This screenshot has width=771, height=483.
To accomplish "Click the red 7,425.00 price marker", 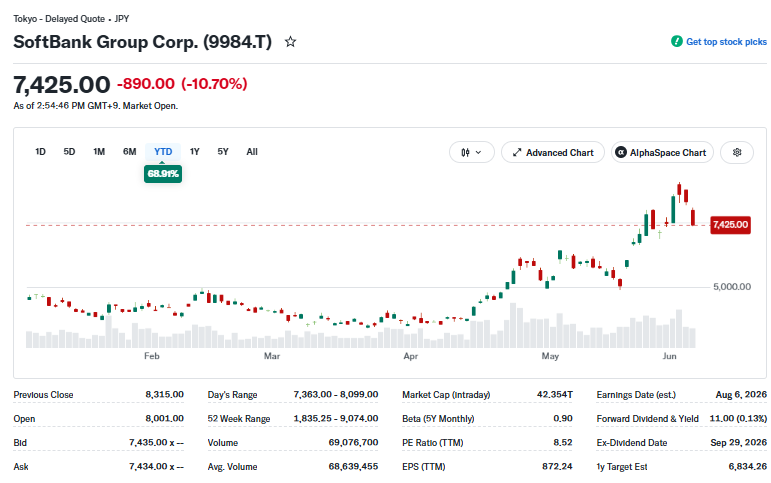I will 730,225.
